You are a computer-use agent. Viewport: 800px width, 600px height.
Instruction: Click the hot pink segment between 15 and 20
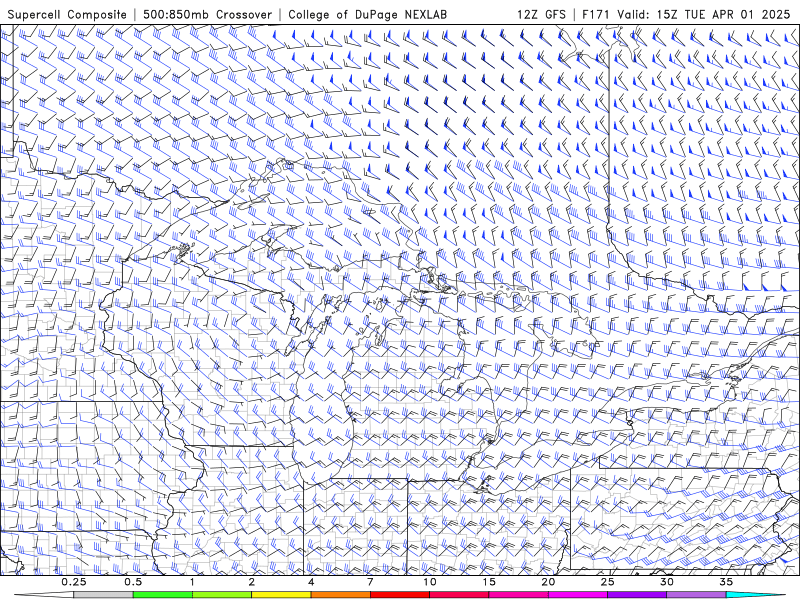(518, 595)
